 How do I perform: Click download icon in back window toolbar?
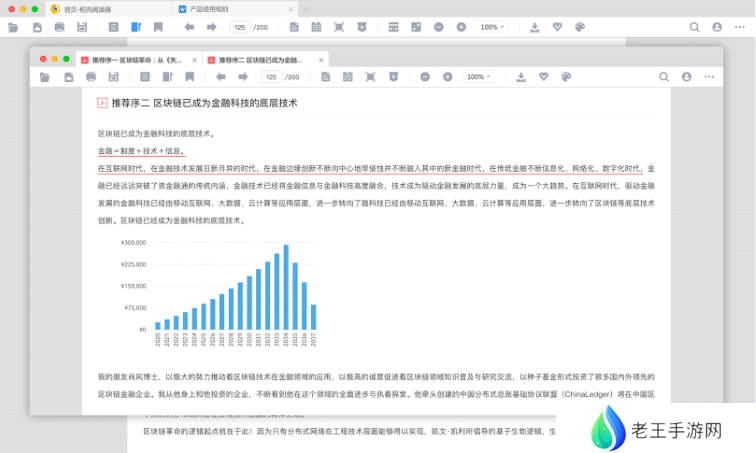(535, 27)
